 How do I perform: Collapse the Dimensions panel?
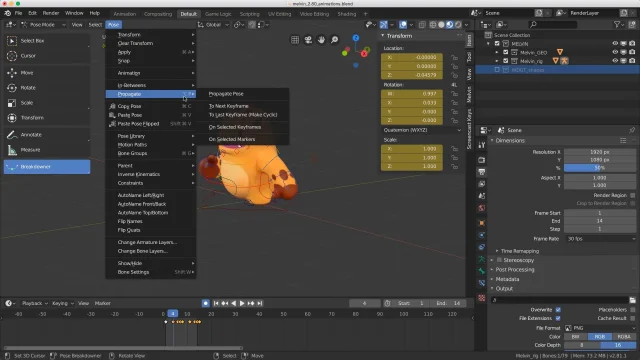tap(509, 140)
